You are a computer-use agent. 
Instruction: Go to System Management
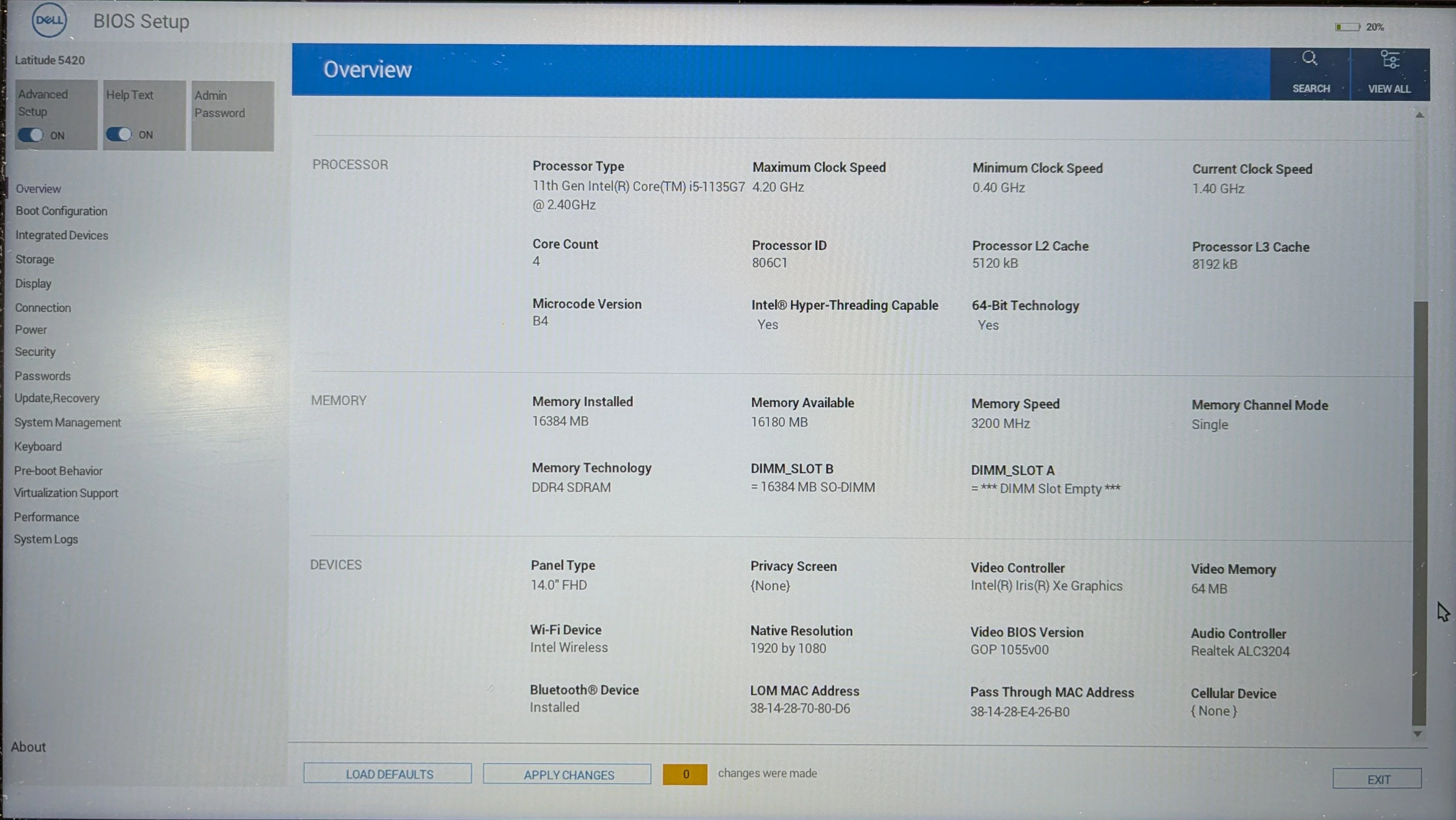coord(67,422)
